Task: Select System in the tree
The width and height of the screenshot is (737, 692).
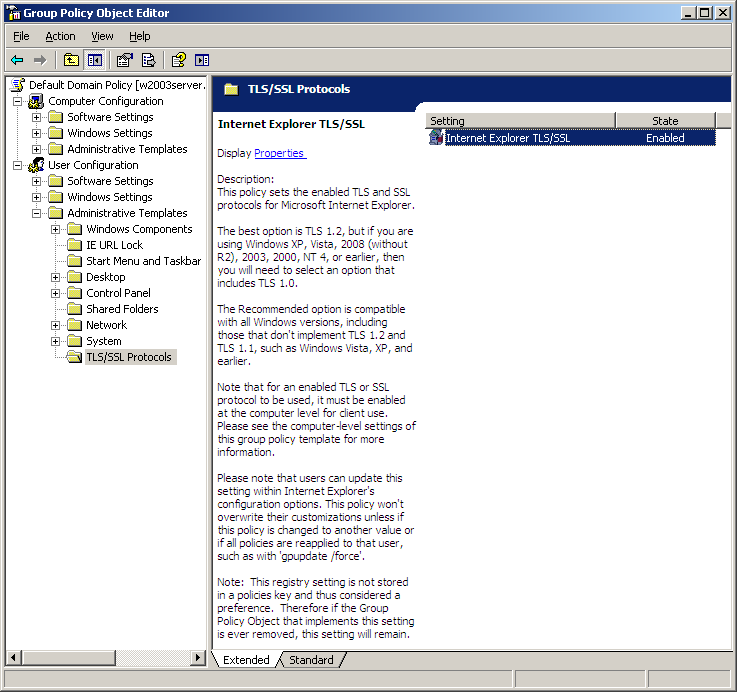Action: point(103,341)
